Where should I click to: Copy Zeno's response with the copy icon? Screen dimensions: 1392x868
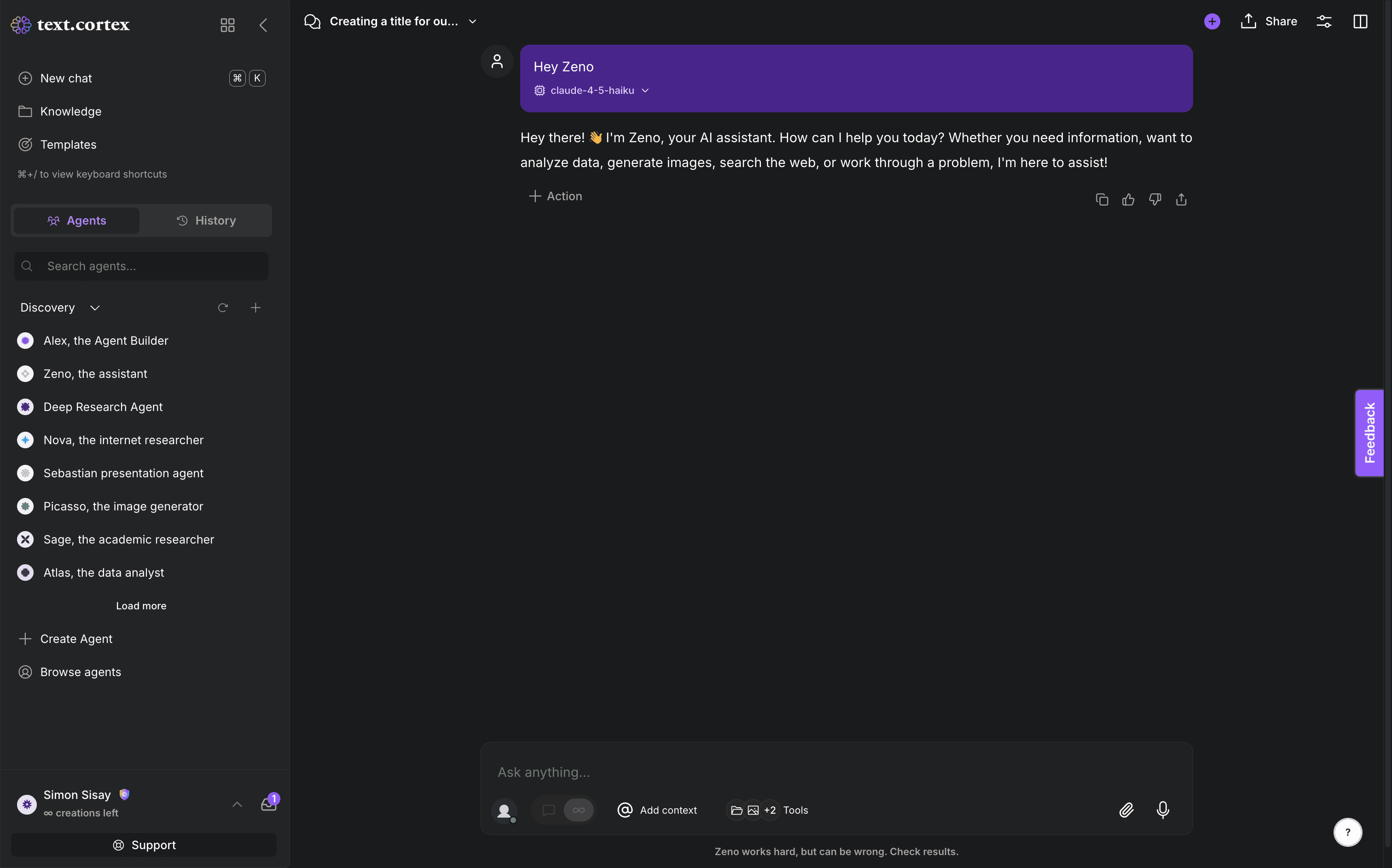[x=1102, y=199]
